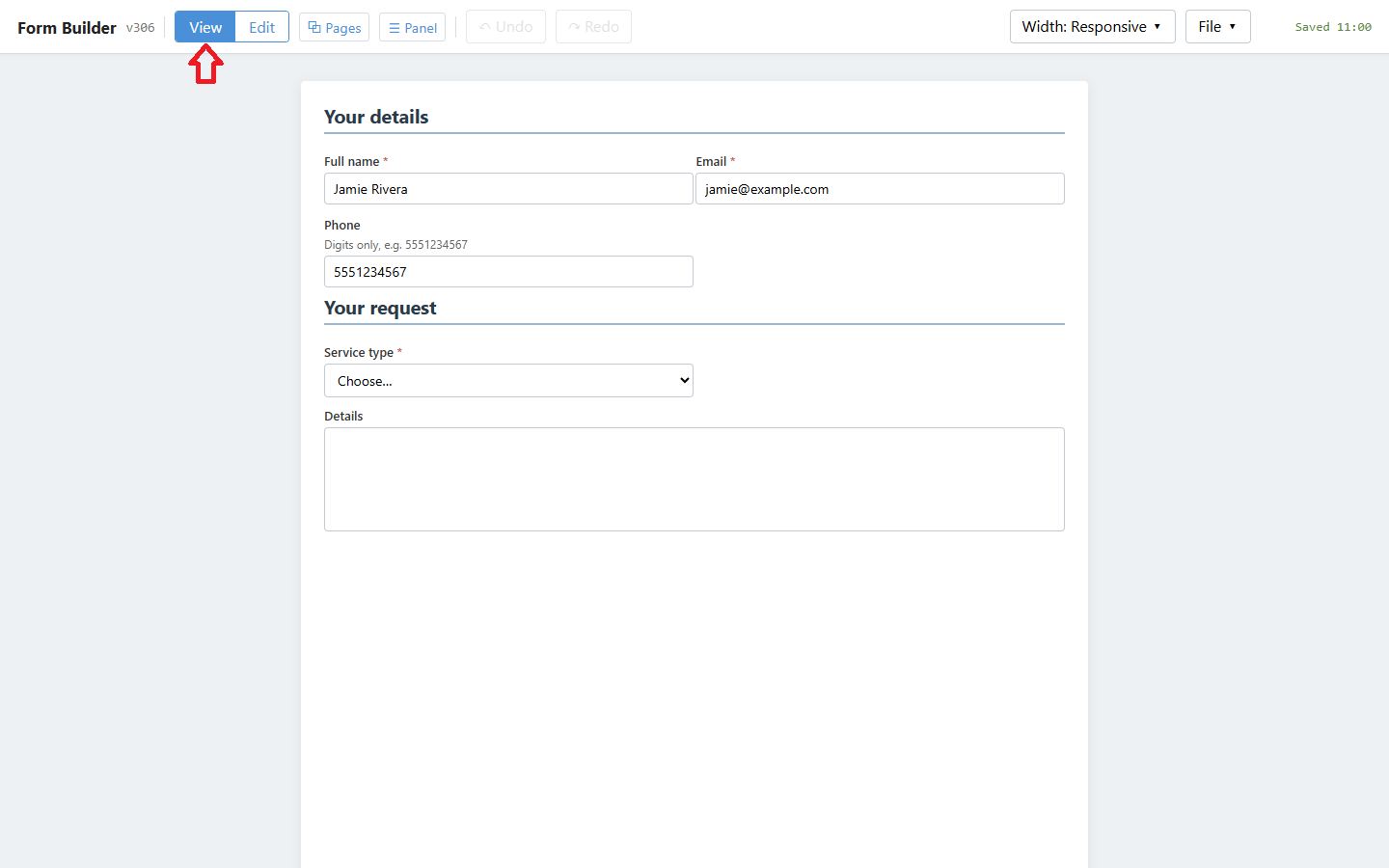The width and height of the screenshot is (1389, 868).
Task: Click the v306 version label
Action: (x=140, y=28)
